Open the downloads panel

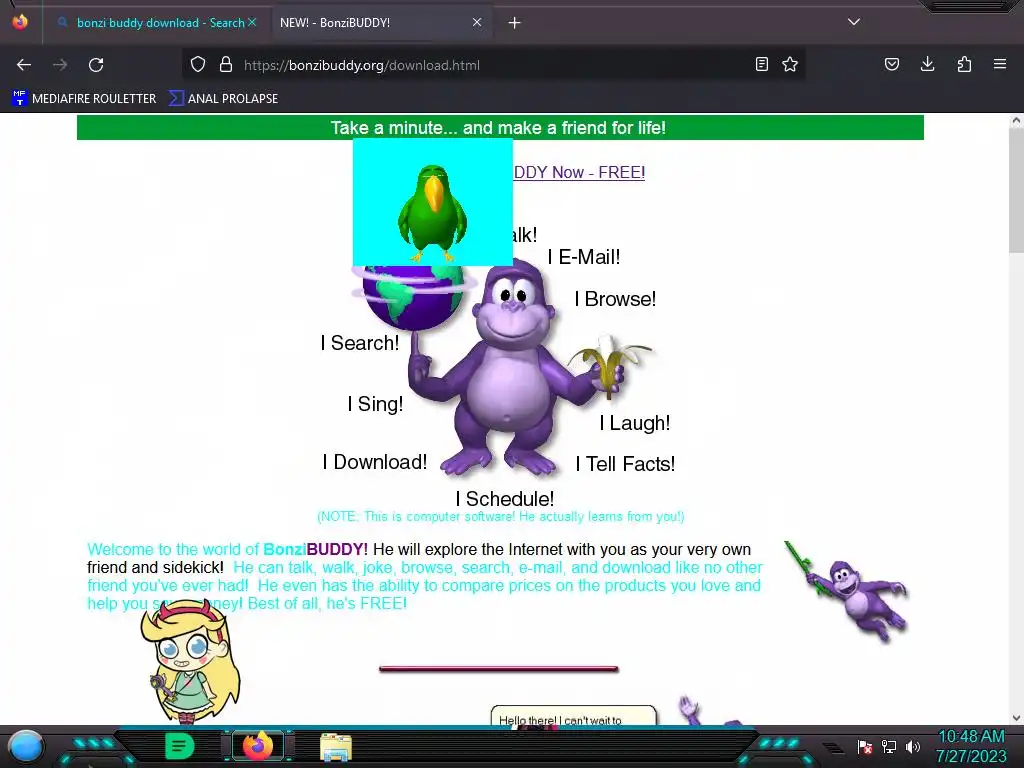(x=927, y=64)
